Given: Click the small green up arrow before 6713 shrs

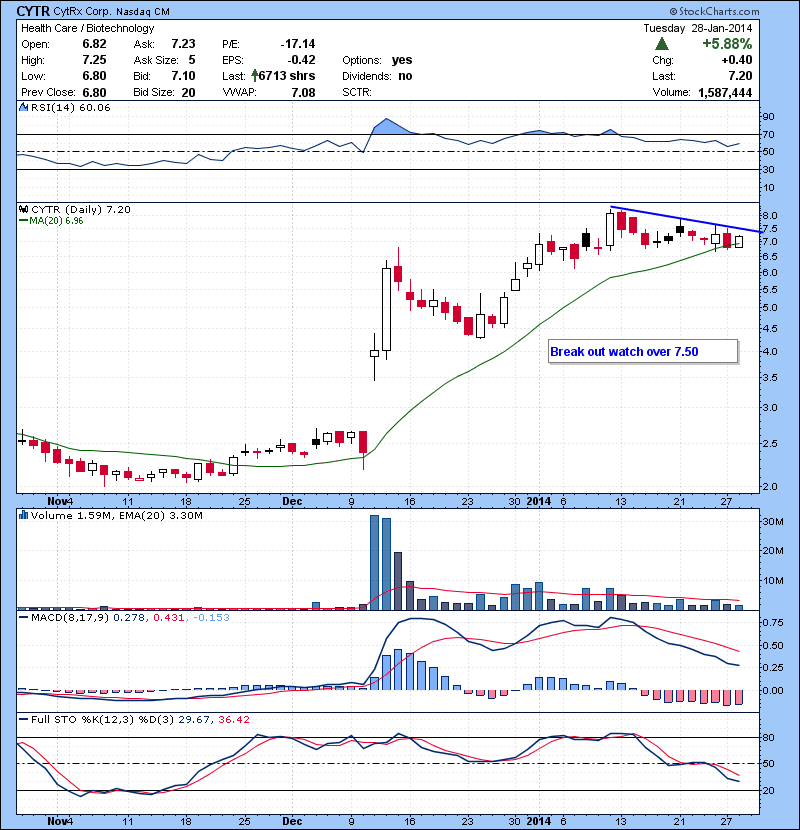Looking at the screenshot, I should click(255, 76).
